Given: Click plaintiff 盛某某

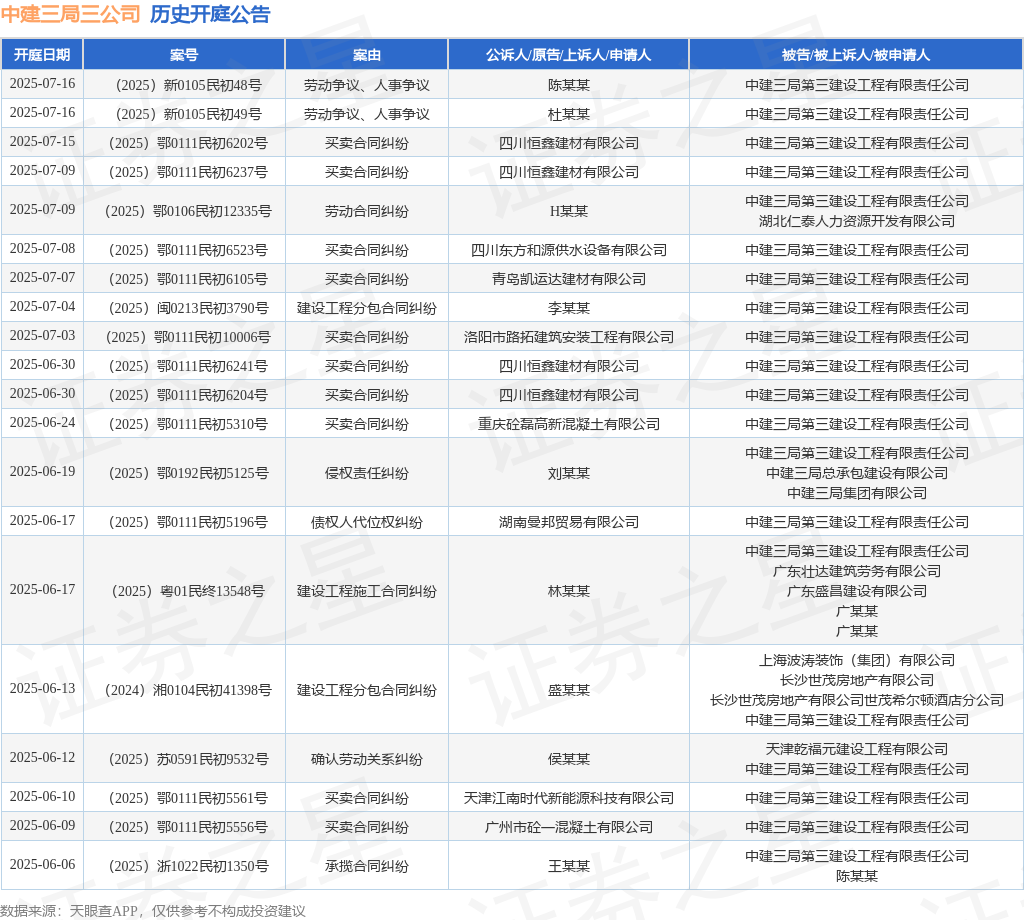Looking at the screenshot, I should tap(568, 690).
